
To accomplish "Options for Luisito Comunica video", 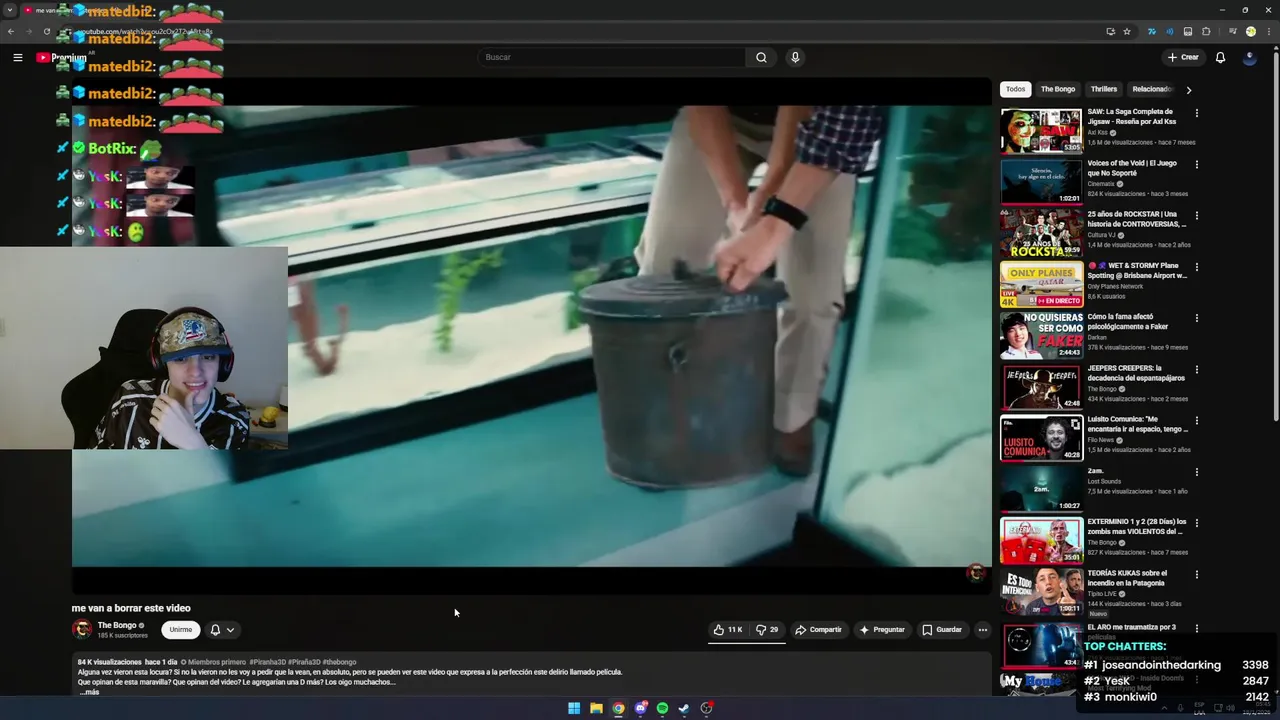I will [x=1196, y=420].
